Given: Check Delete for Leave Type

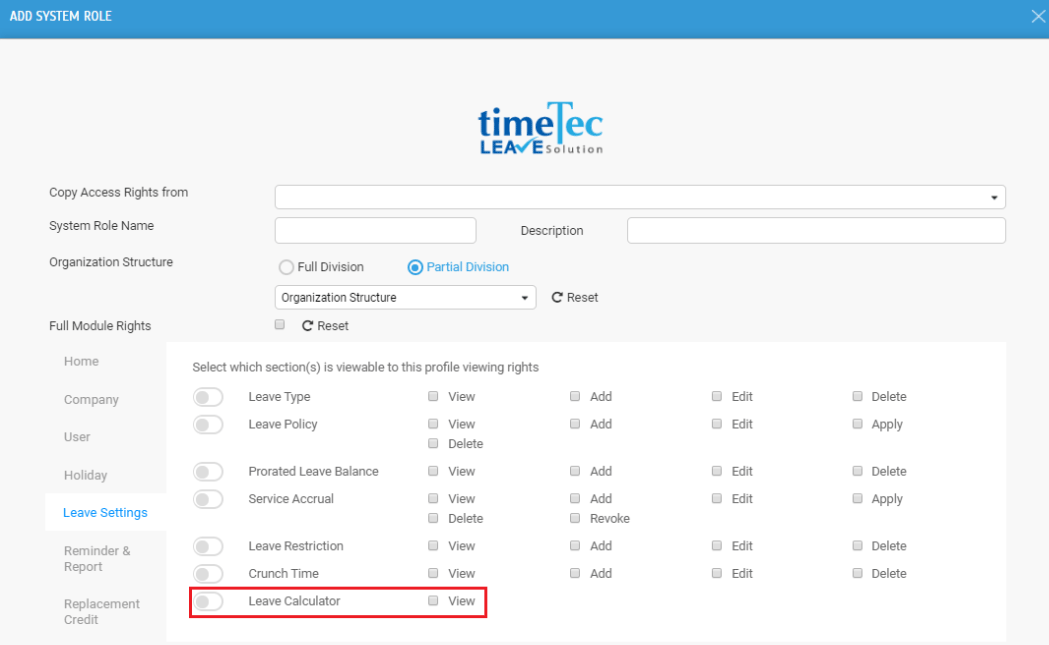Looking at the screenshot, I should [x=857, y=396].
